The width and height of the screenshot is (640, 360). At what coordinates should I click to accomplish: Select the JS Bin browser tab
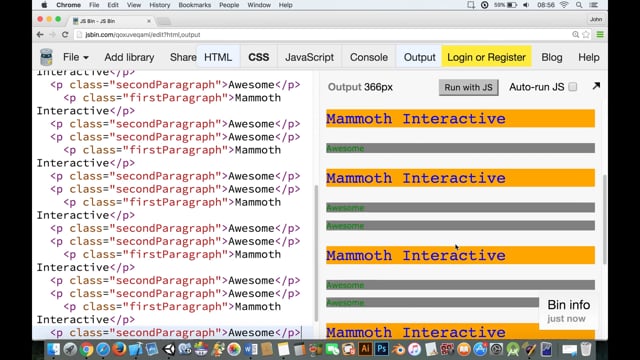[x=110, y=21]
